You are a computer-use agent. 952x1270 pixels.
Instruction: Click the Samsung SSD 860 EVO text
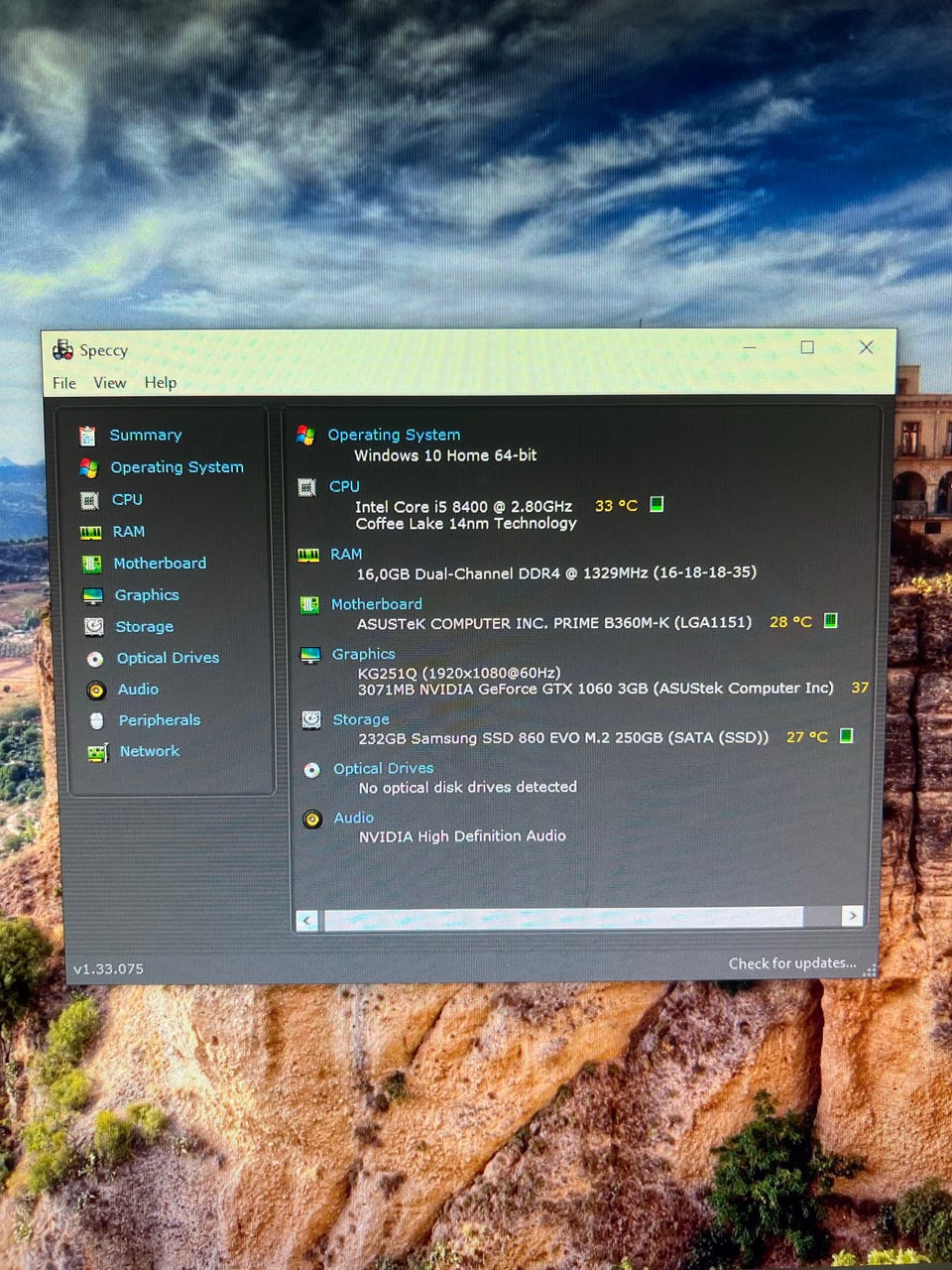point(563,737)
